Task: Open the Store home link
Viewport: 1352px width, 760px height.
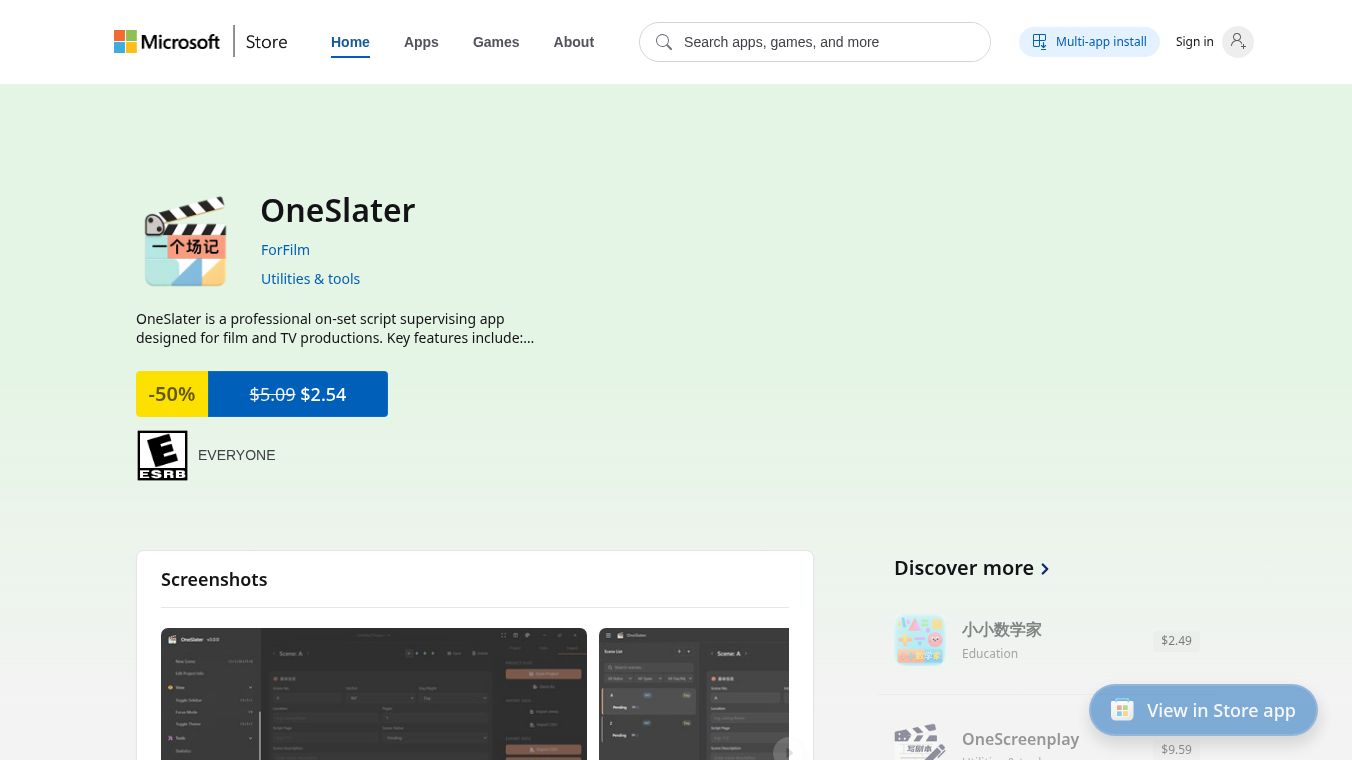Action: click(266, 42)
